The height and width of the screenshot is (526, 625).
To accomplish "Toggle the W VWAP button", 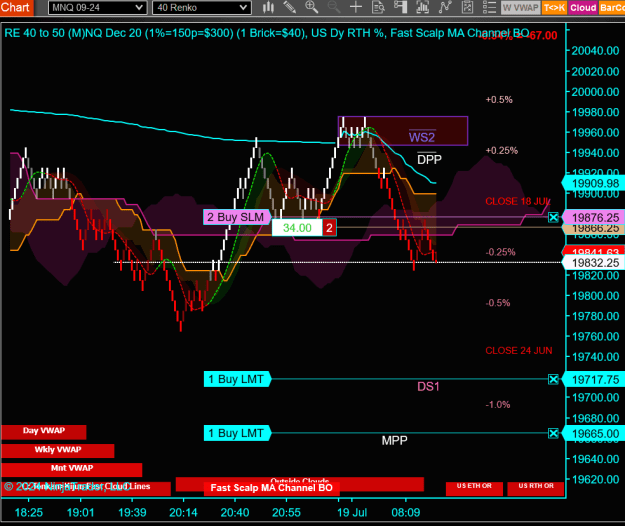I will [521, 8].
